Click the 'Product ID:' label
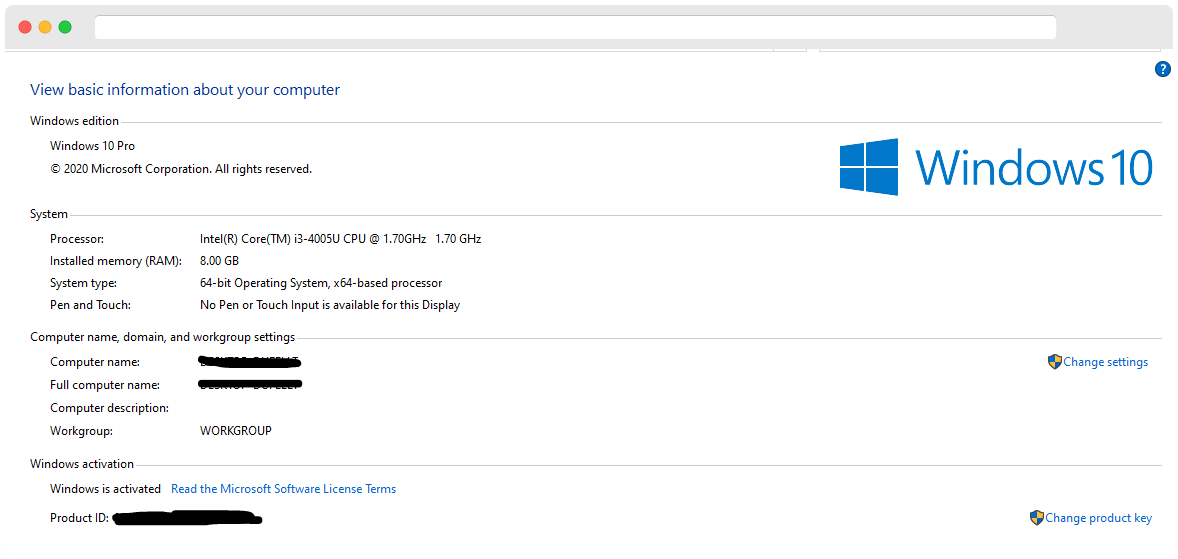 click(x=80, y=518)
